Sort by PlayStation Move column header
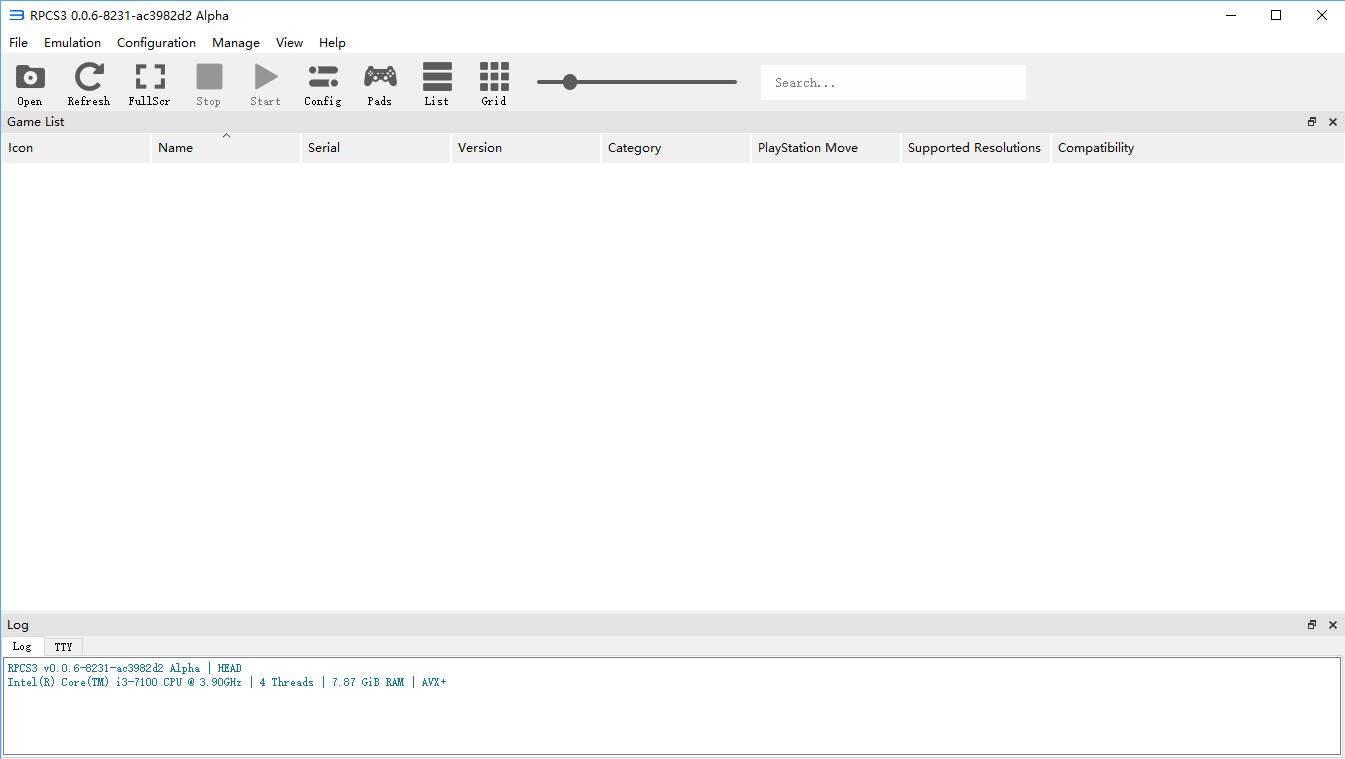1345x759 pixels. coord(826,148)
